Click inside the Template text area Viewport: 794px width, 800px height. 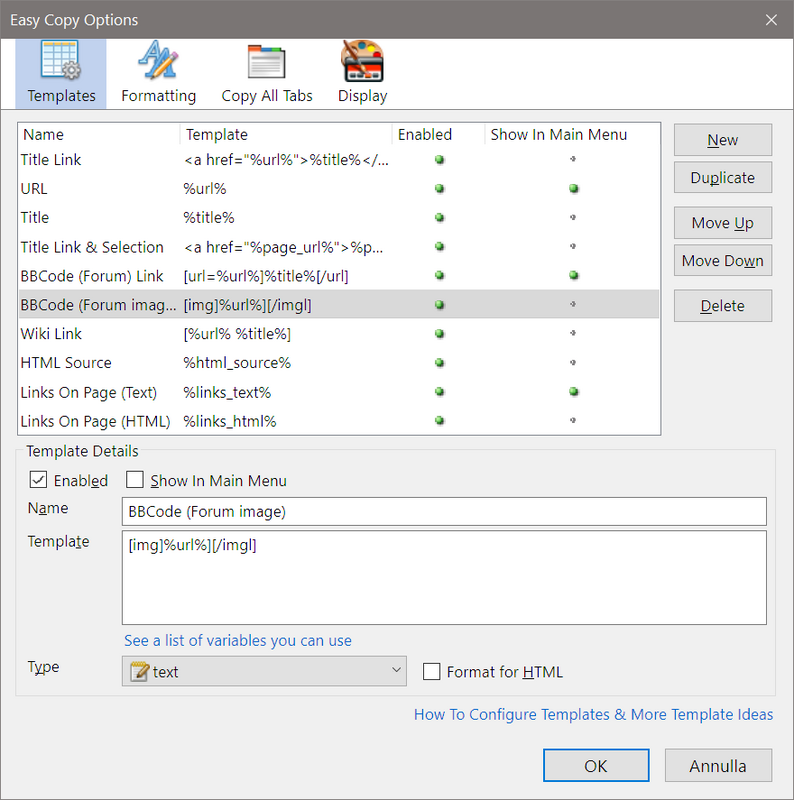(444, 578)
